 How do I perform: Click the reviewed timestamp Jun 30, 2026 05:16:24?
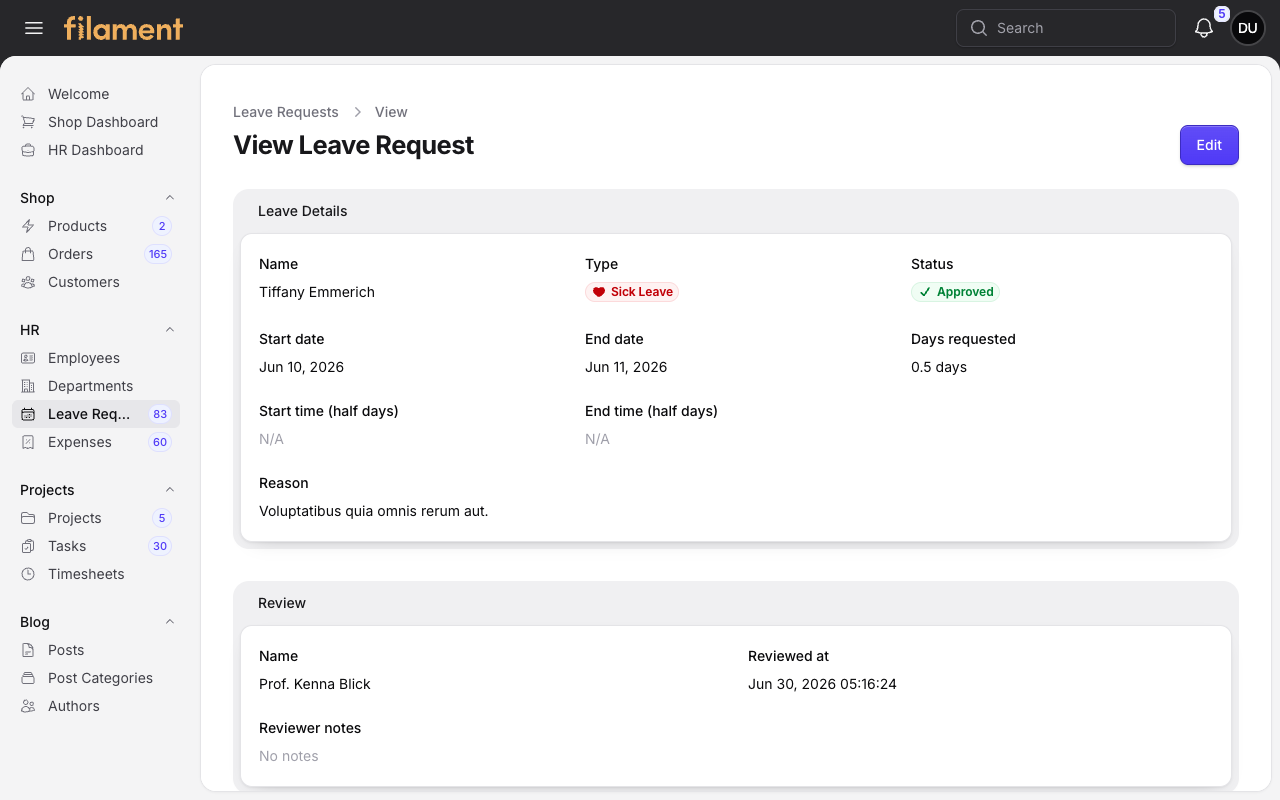pyautogui.click(x=822, y=684)
